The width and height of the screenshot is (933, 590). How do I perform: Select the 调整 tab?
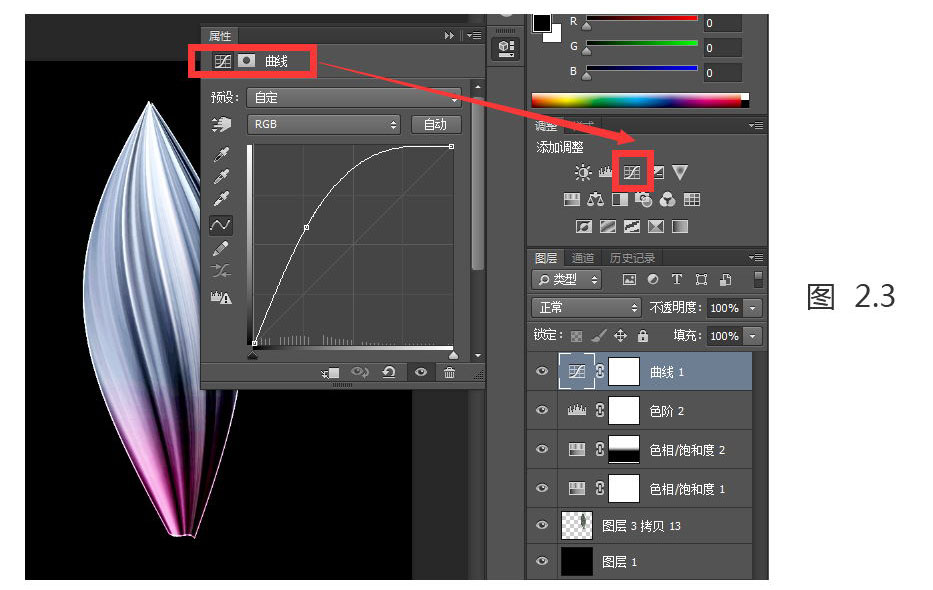pos(546,126)
